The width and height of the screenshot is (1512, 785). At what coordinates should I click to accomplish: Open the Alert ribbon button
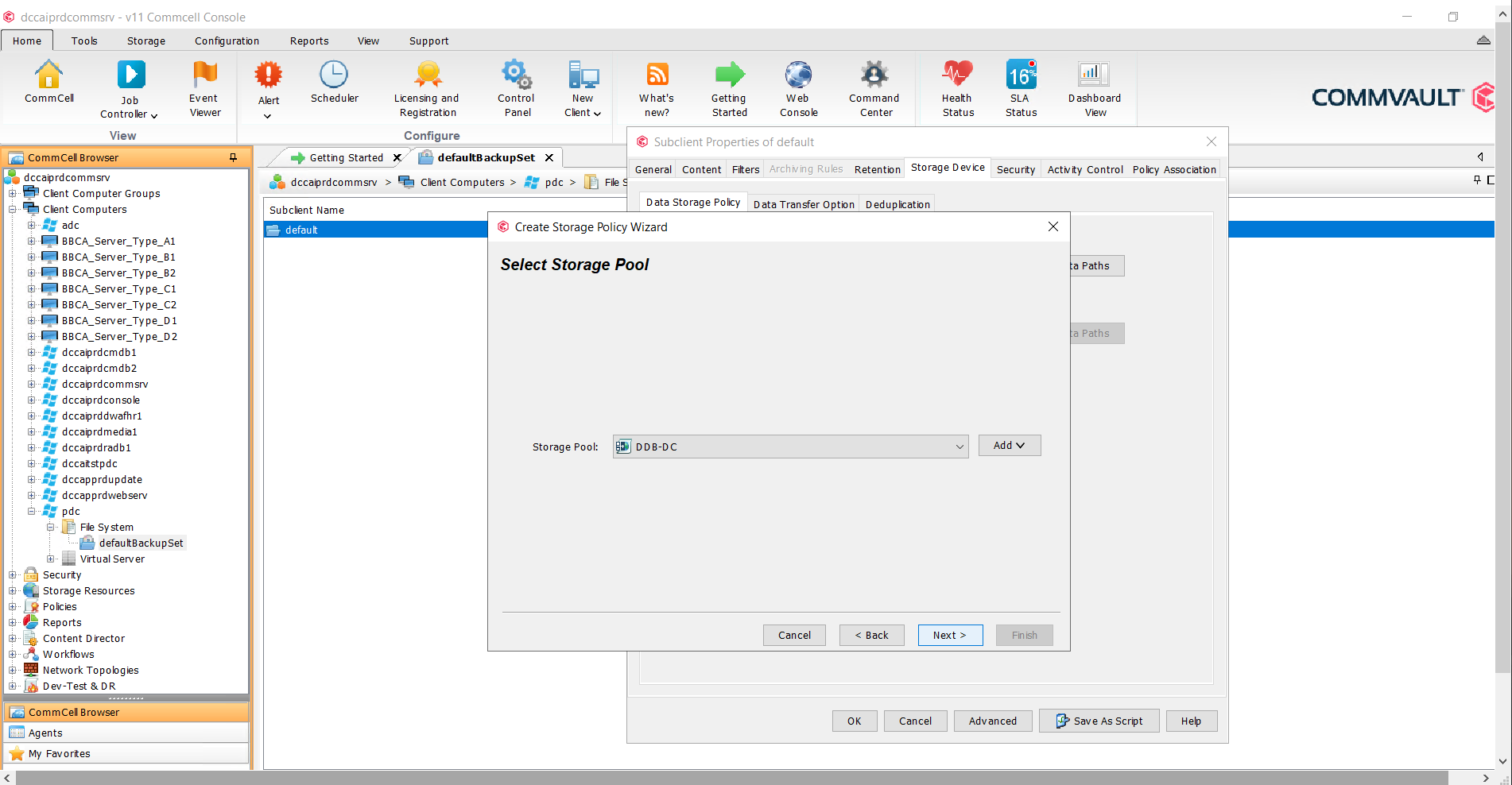tap(269, 90)
